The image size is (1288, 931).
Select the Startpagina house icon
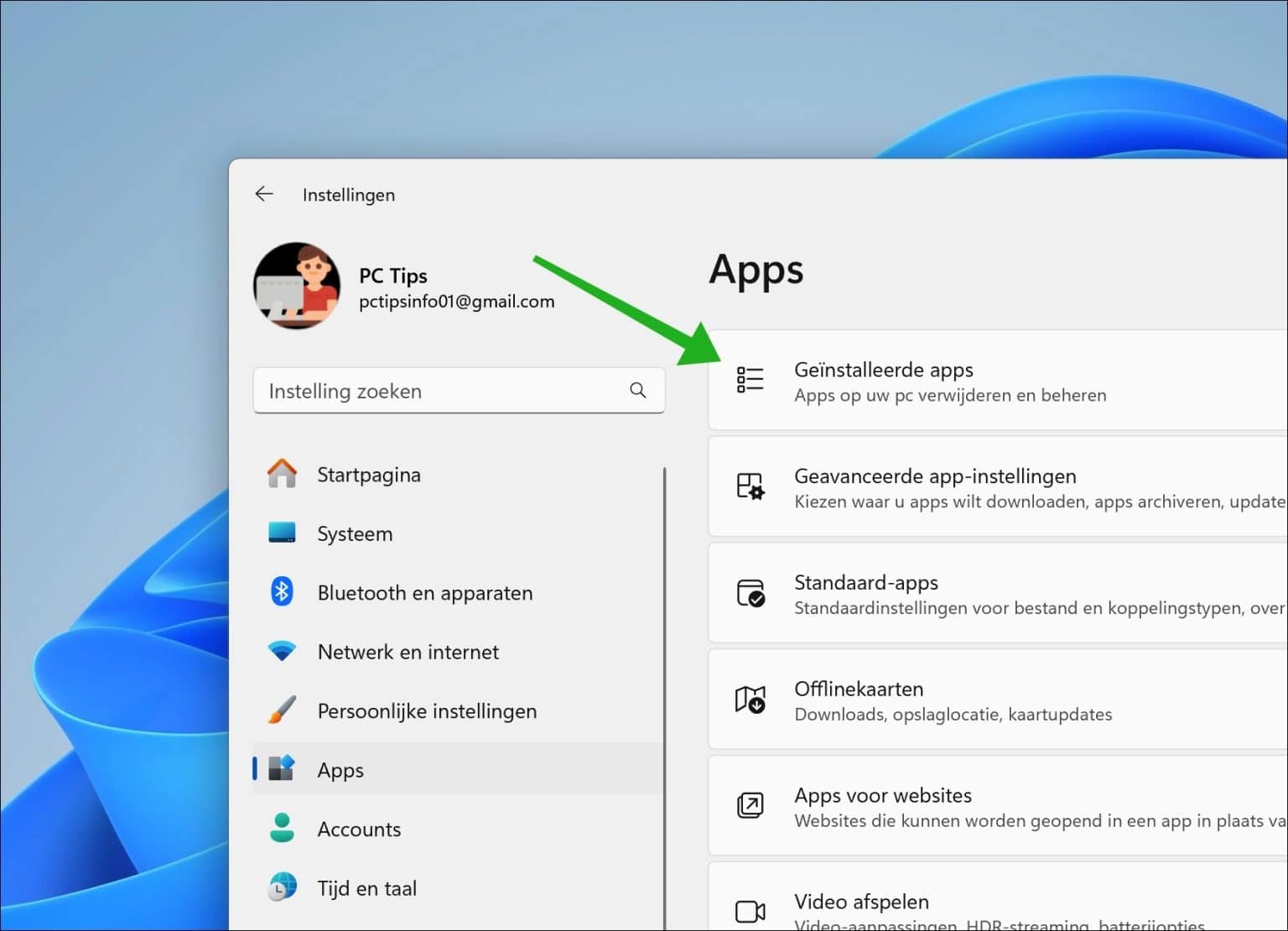282,474
